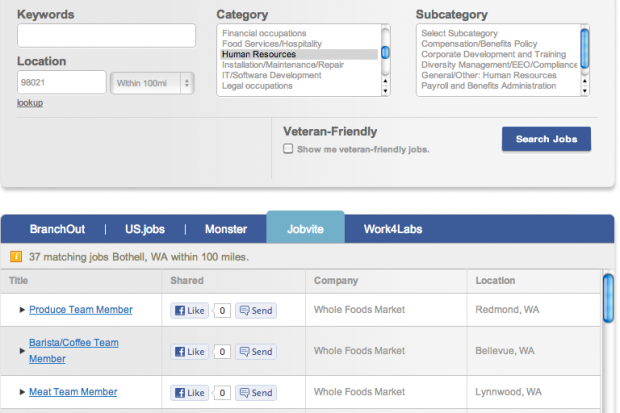The image size is (620, 413).
Task: Click the Location zip code field
Action: 62,82
